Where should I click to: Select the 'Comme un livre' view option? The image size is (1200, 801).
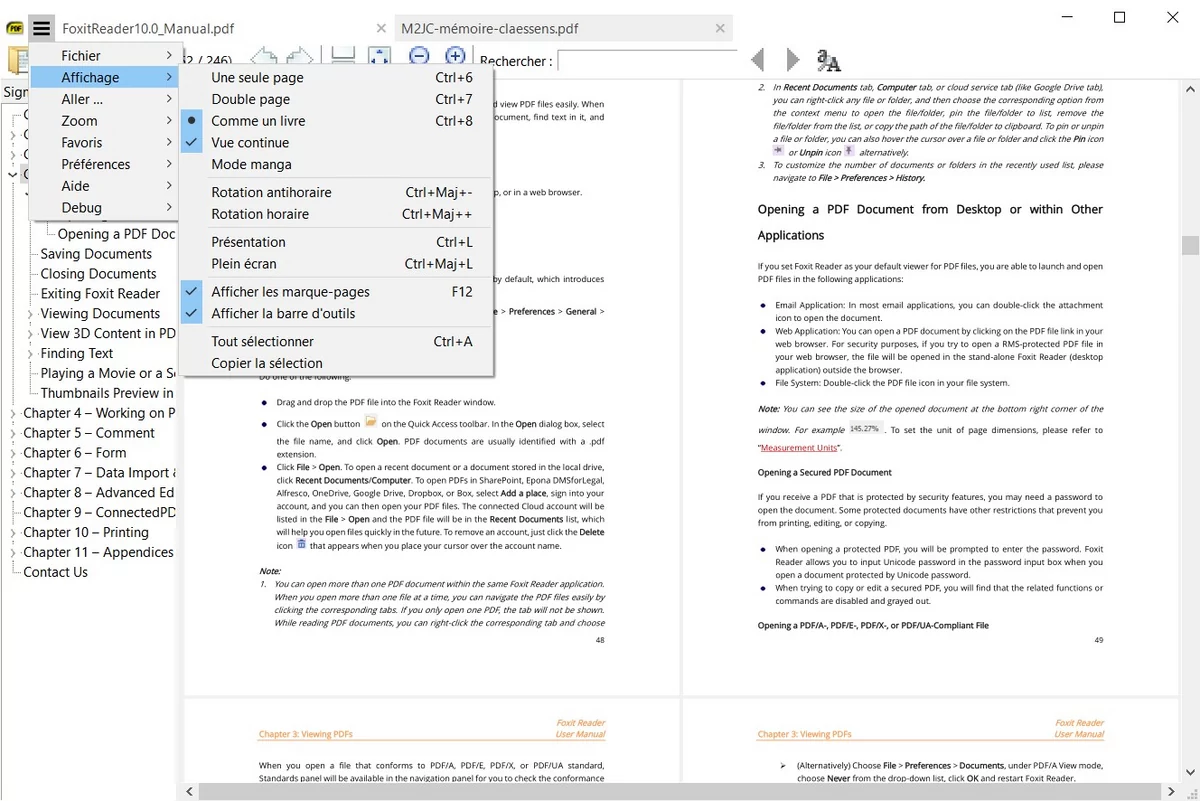pos(258,121)
